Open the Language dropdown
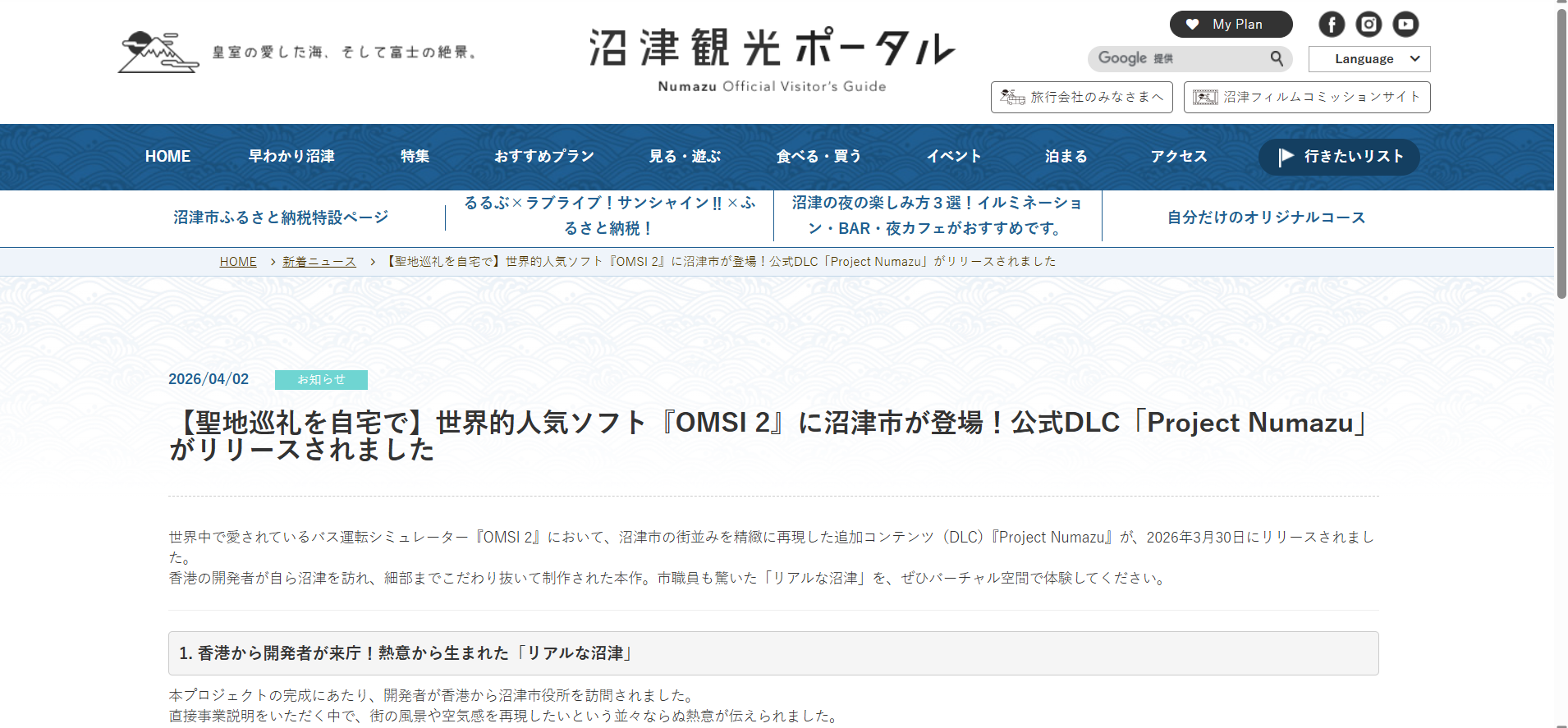1568x728 pixels. [x=1369, y=59]
